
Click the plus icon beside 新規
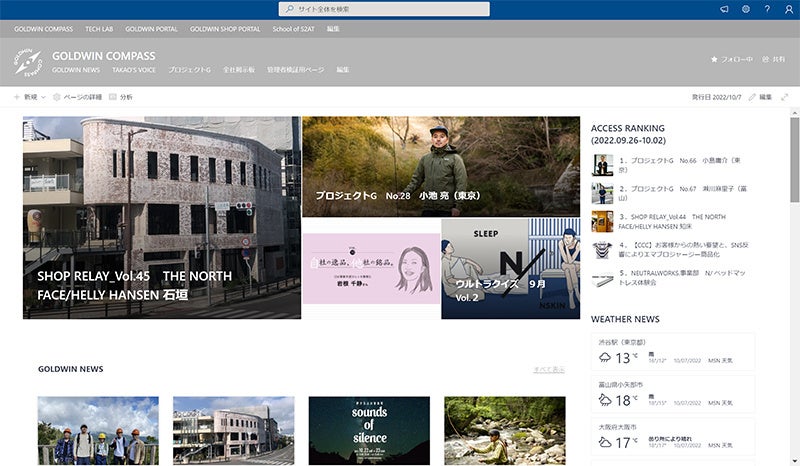click(x=16, y=97)
